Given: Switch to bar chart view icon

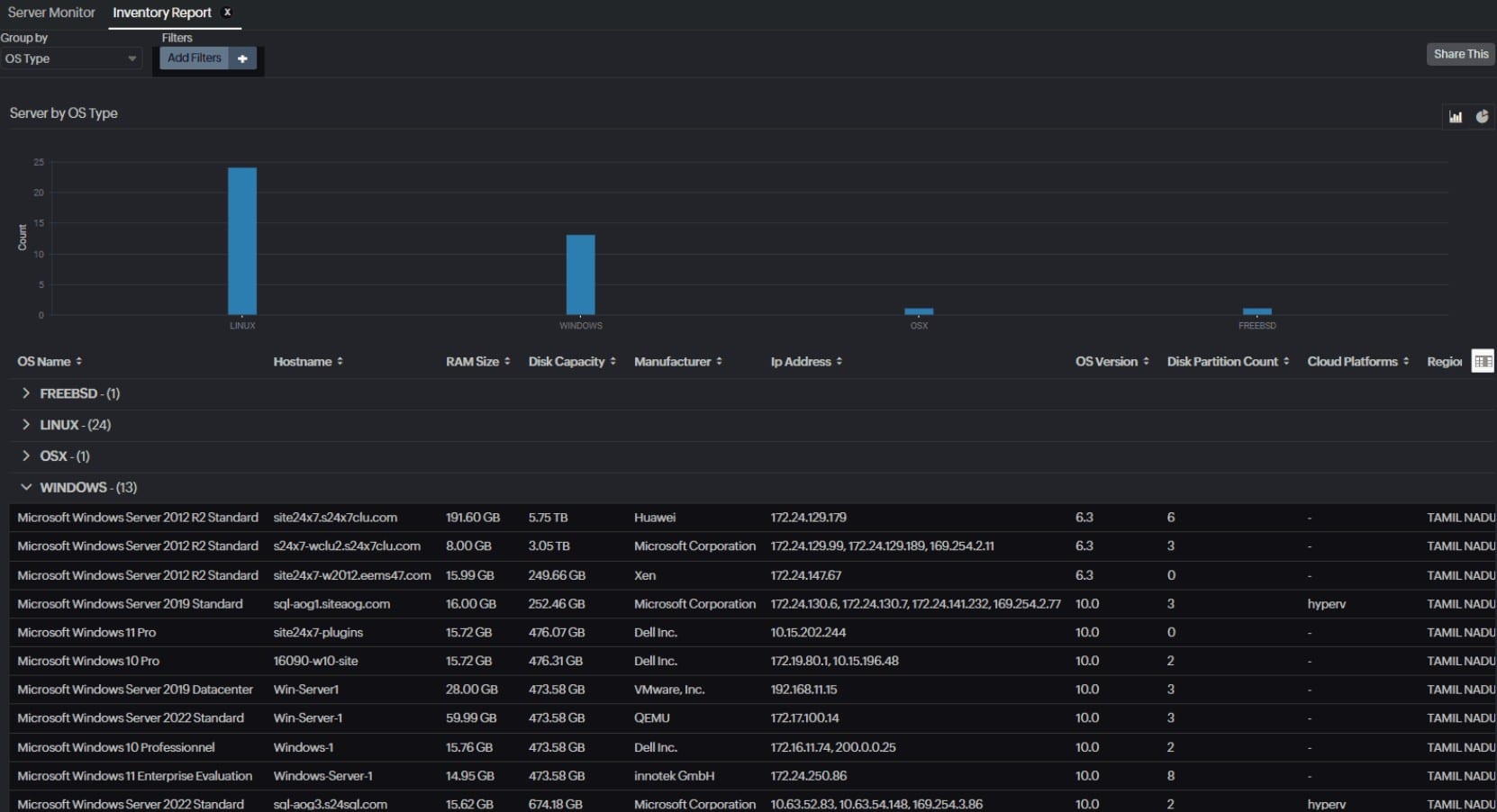Looking at the screenshot, I should tap(1456, 116).
